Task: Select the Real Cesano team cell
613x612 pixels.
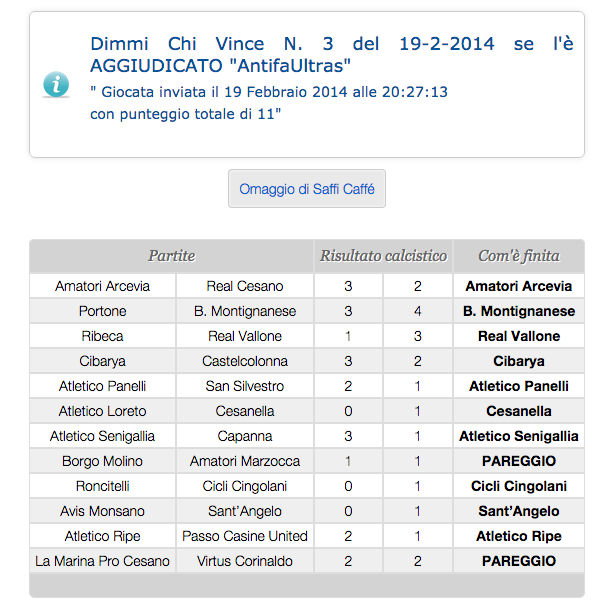Action: [x=245, y=286]
